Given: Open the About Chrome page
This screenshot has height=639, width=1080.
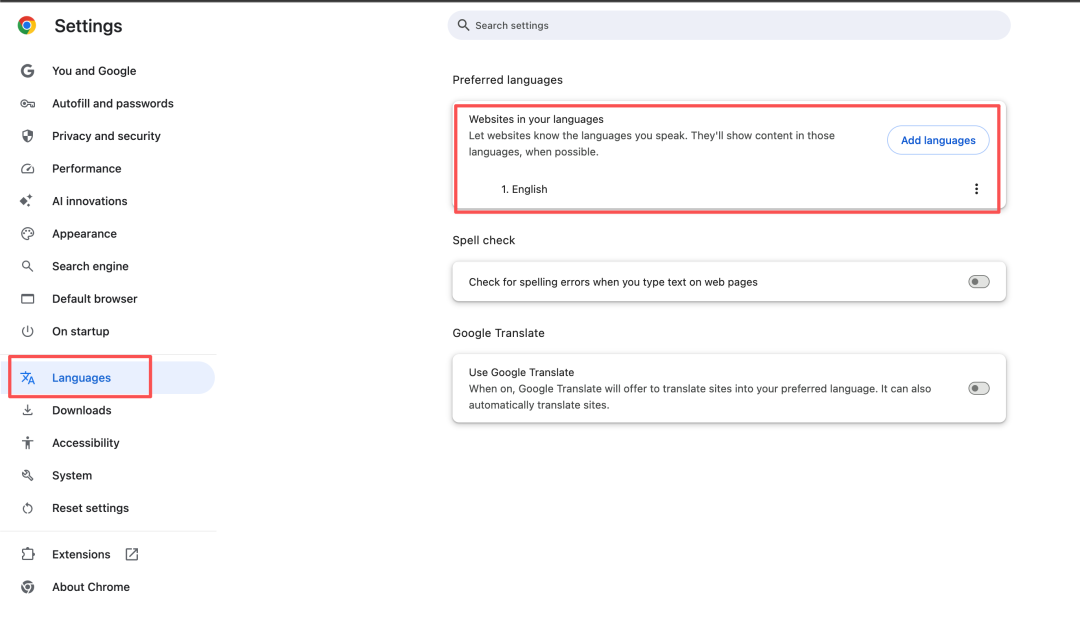Looking at the screenshot, I should point(90,588).
